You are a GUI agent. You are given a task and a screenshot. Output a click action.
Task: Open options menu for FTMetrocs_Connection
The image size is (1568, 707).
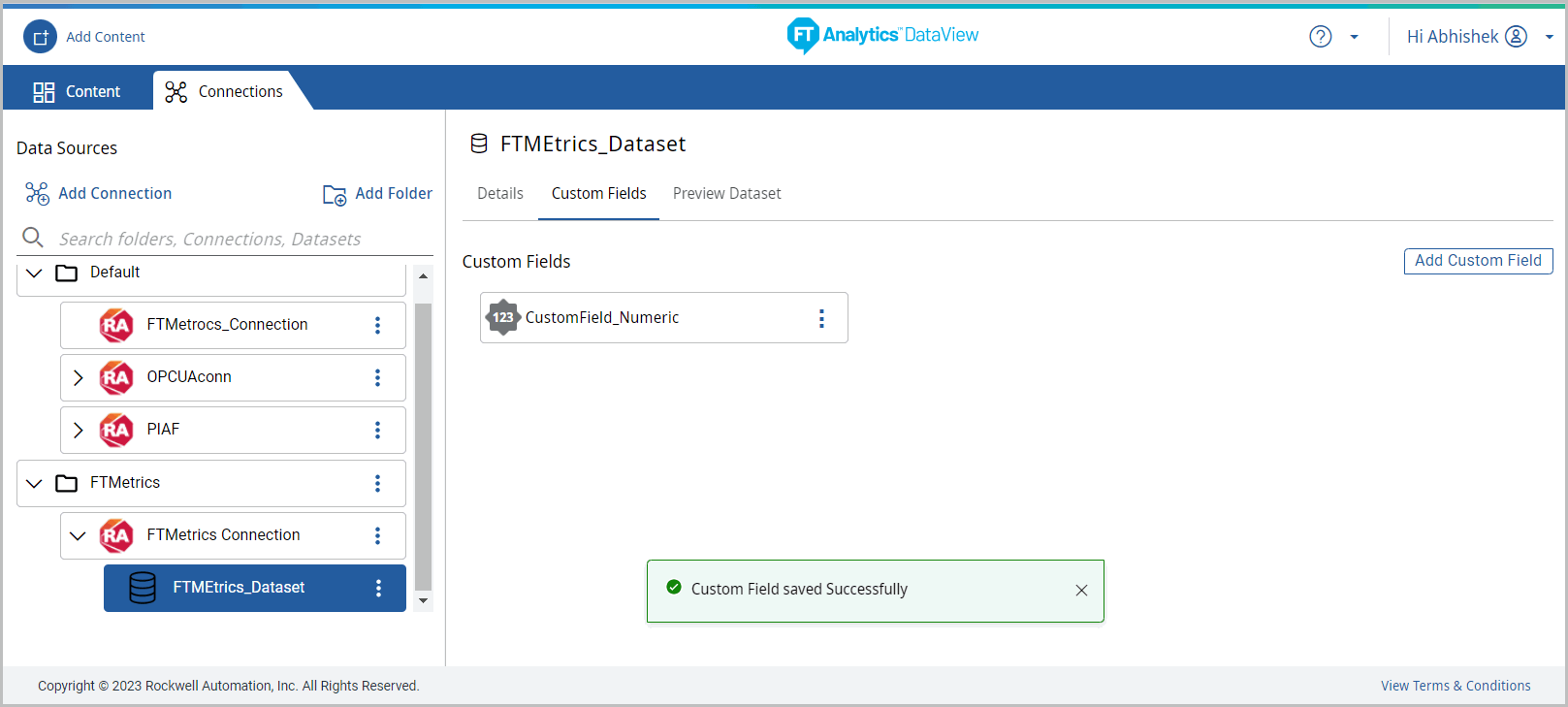tap(377, 325)
